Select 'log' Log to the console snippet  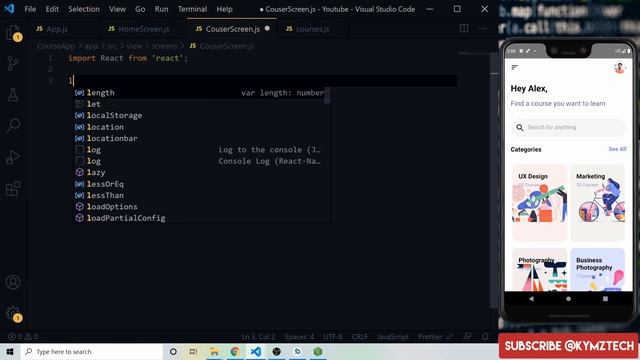[x=199, y=150]
